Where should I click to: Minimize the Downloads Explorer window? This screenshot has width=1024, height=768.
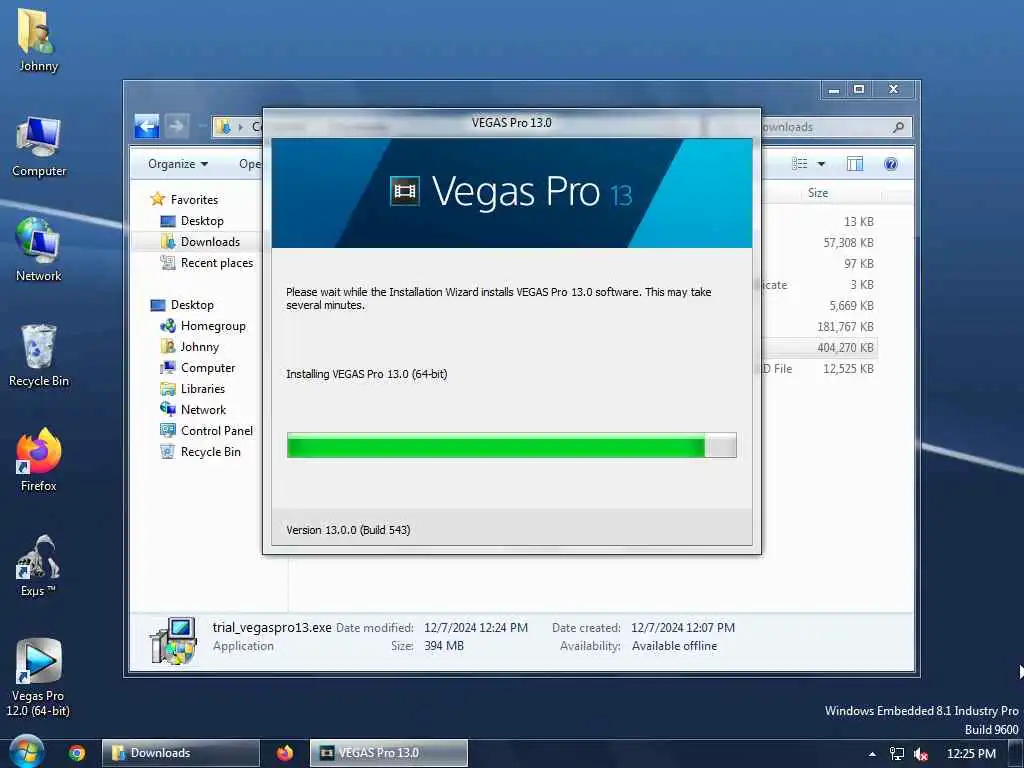click(x=834, y=89)
